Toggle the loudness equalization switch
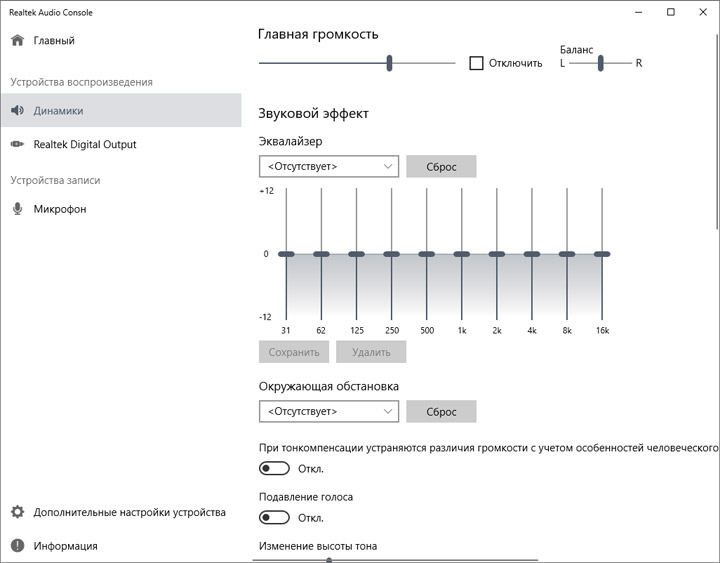Screen dimensions: 720x563 [274, 468]
